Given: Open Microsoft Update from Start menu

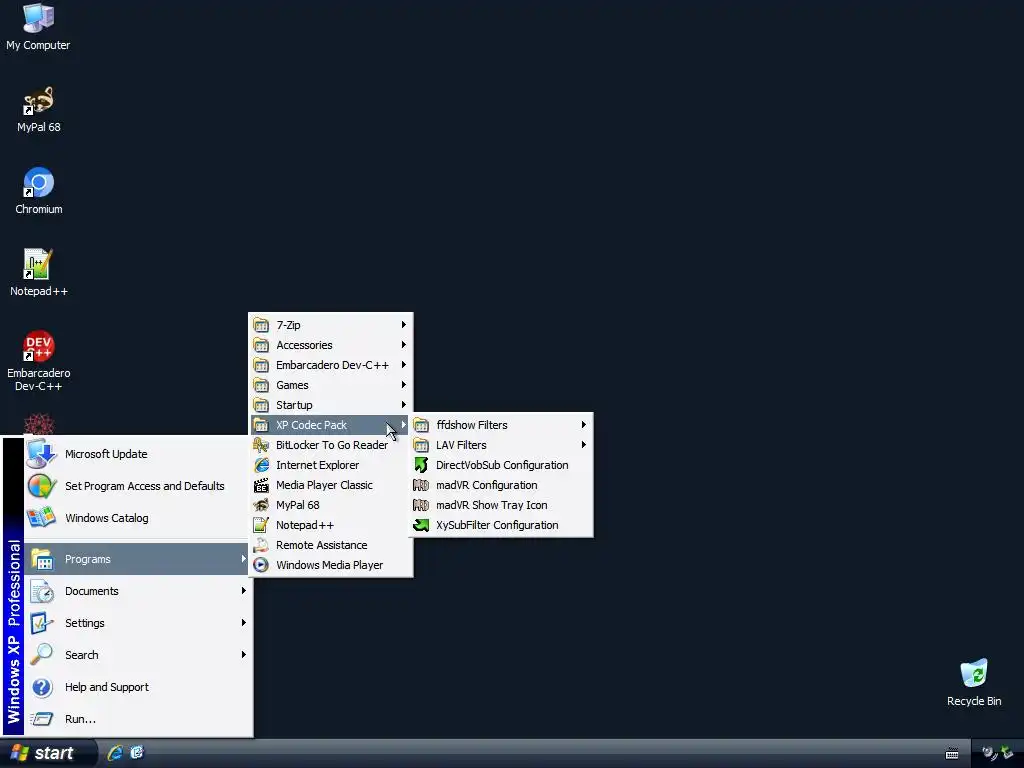Looking at the screenshot, I should 136,454.
